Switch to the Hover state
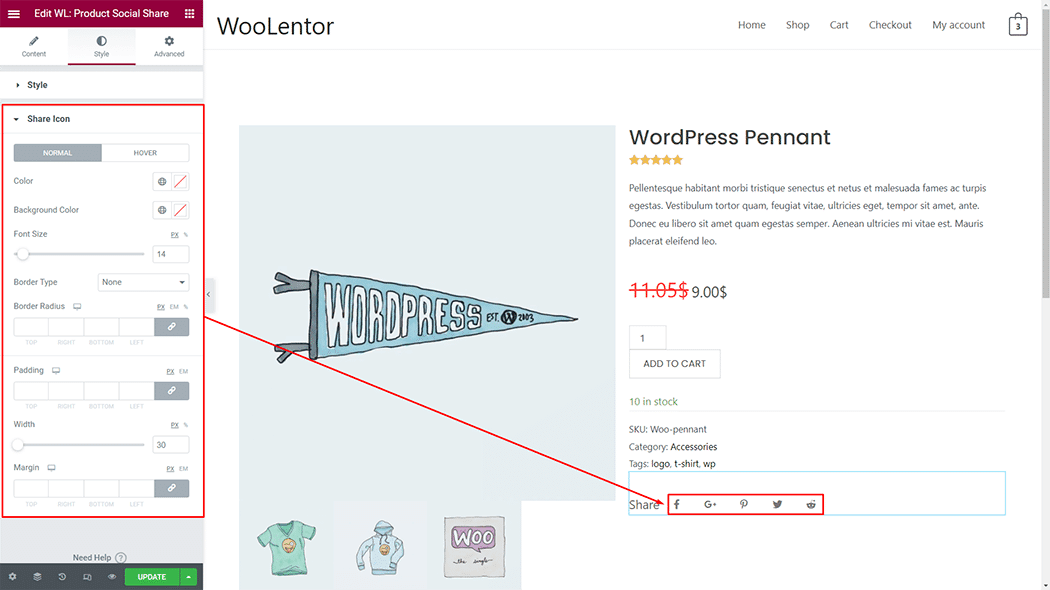The image size is (1050, 590). tap(145, 153)
